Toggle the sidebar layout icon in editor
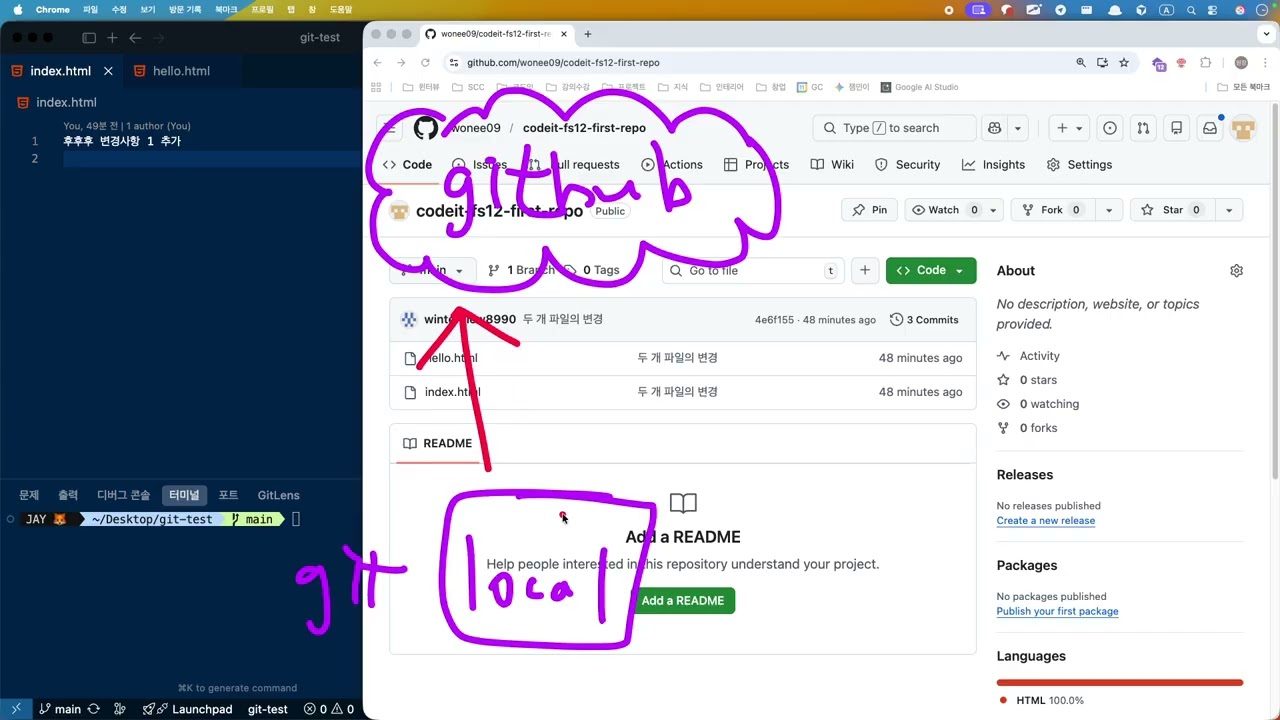This screenshot has width=1280, height=720. coord(89,38)
